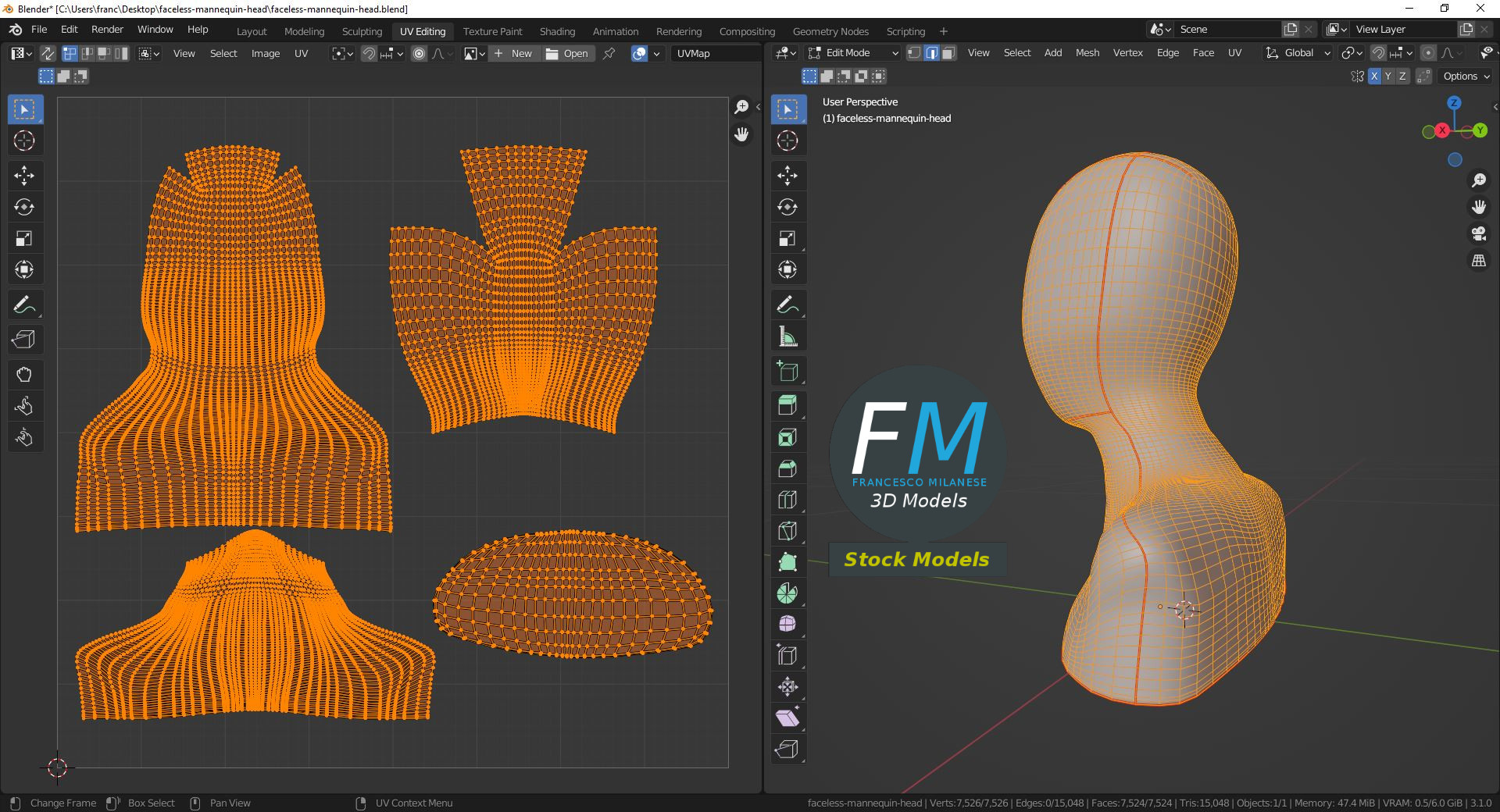Pick the Extrude Region tool
The image size is (1500, 812).
[787, 406]
